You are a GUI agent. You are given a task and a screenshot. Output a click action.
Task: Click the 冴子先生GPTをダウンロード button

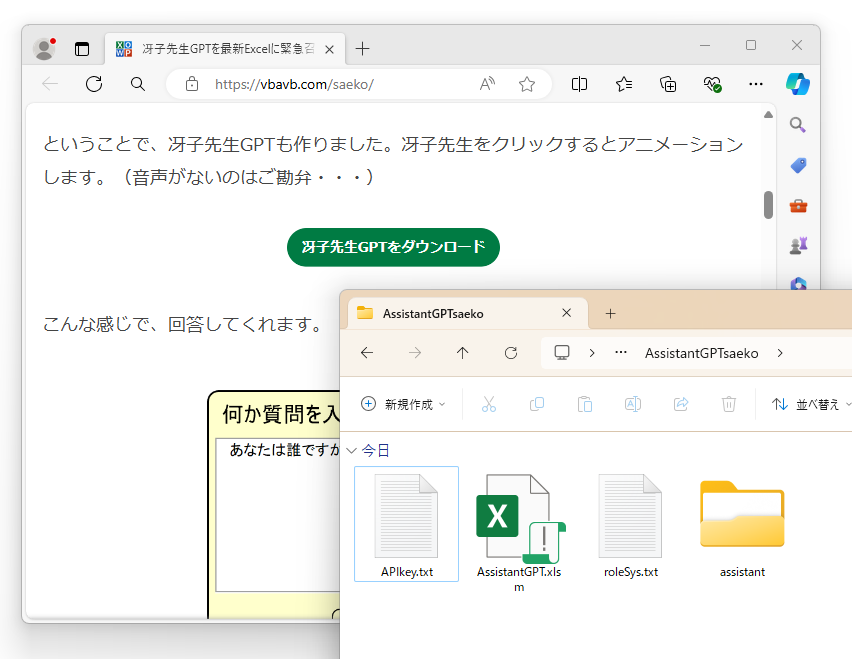[393, 247]
